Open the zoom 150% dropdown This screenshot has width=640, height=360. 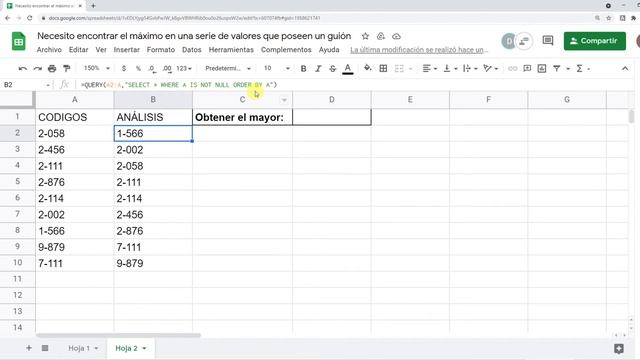[97, 69]
